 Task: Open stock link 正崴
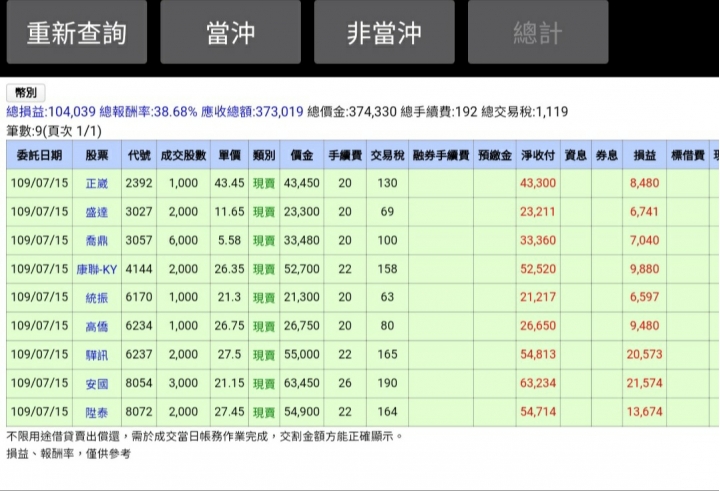[97, 183]
